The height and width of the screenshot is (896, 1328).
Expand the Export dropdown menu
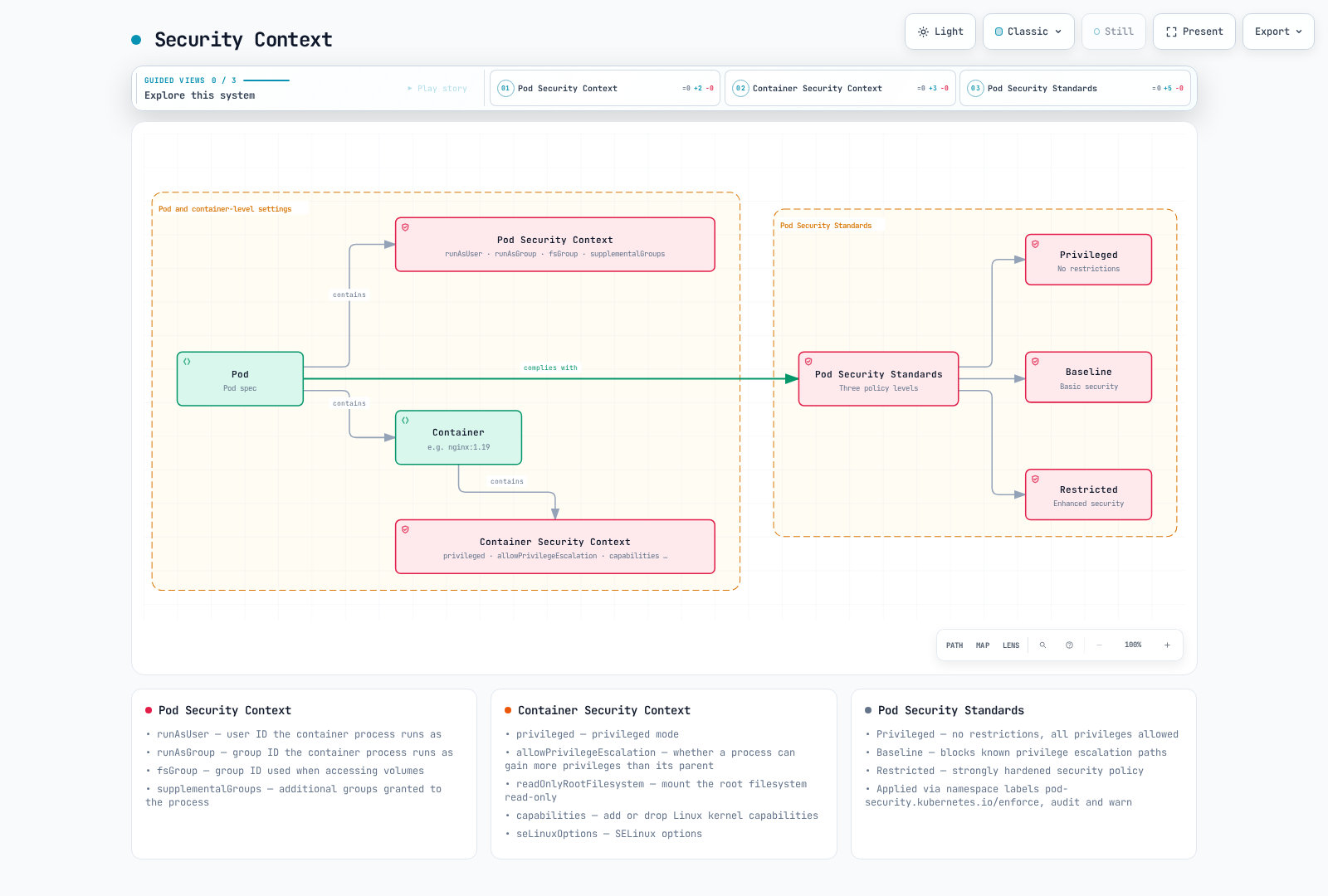[1278, 32]
